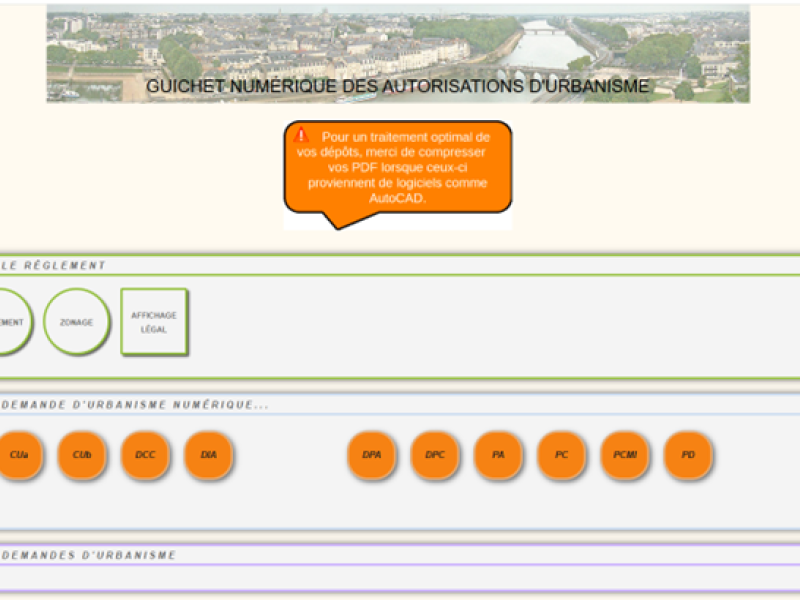
Task: Open the ZONAGE circle button
Action: click(x=76, y=322)
